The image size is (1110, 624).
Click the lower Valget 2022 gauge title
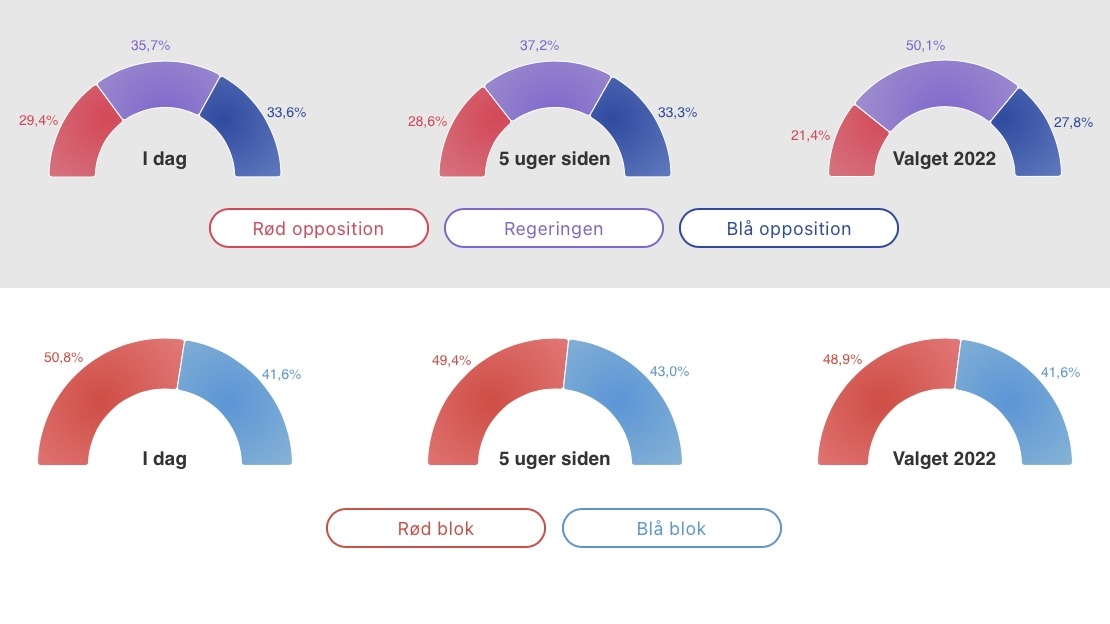coord(944,458)
